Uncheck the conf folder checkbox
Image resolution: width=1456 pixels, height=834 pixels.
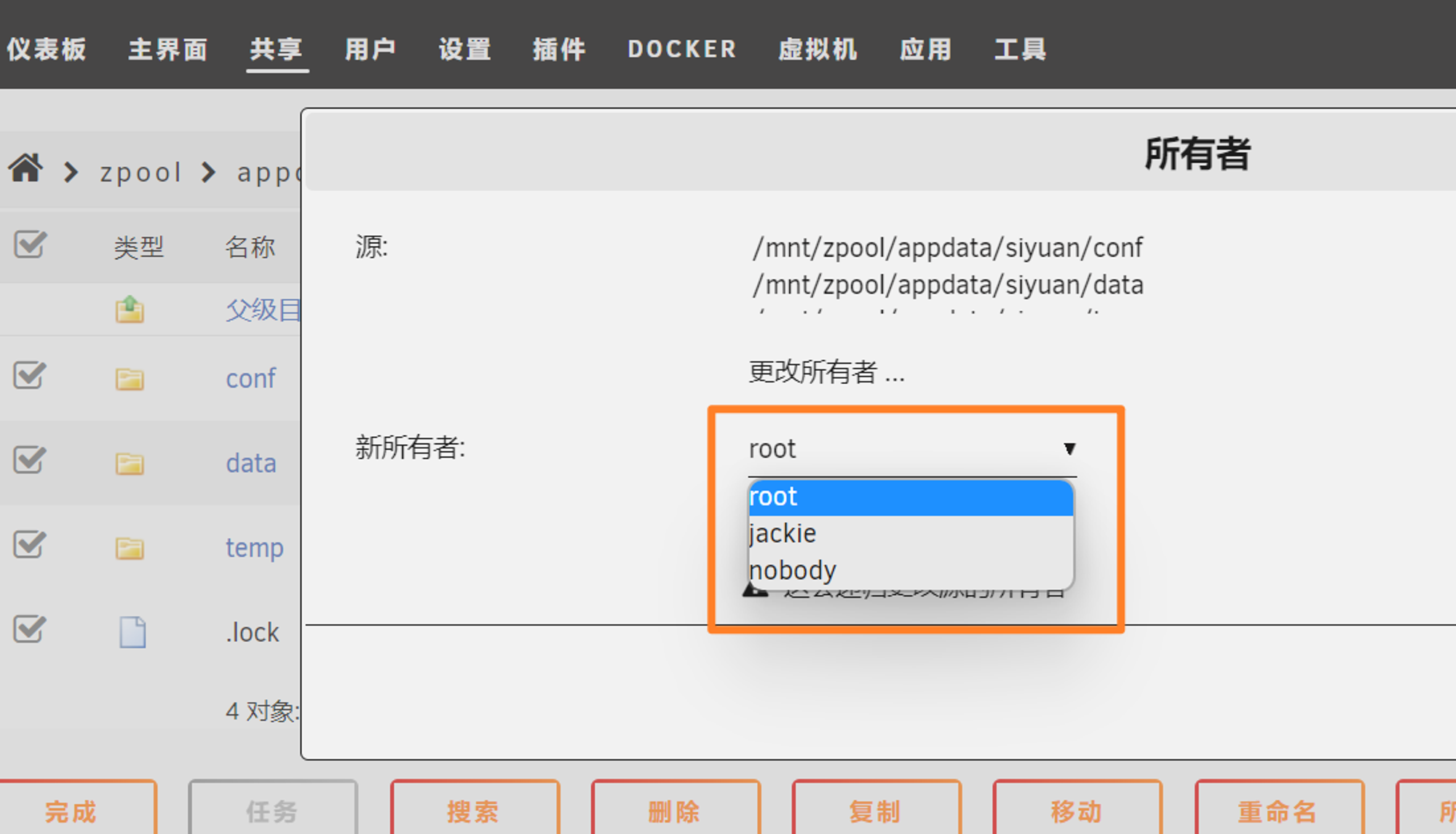click(x=31, y=375)
